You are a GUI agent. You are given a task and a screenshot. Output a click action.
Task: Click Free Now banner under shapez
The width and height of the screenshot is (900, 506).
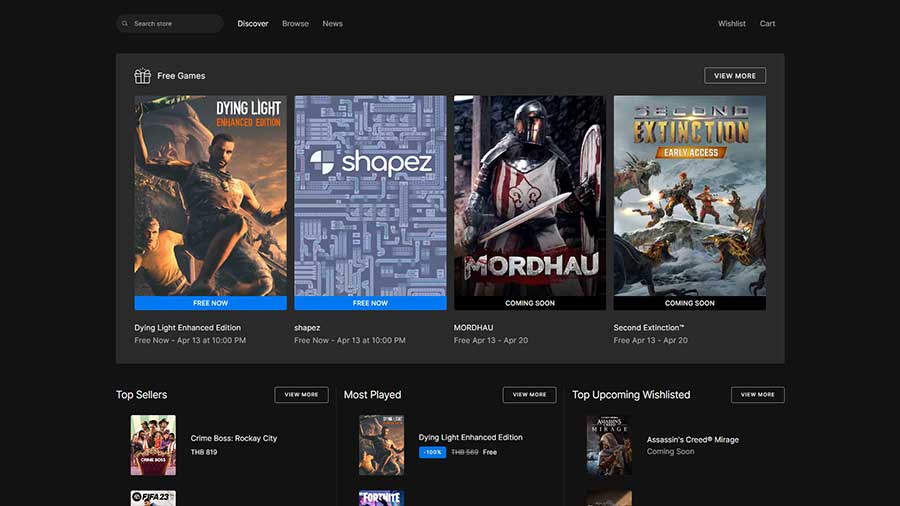[x=370, y=303]
